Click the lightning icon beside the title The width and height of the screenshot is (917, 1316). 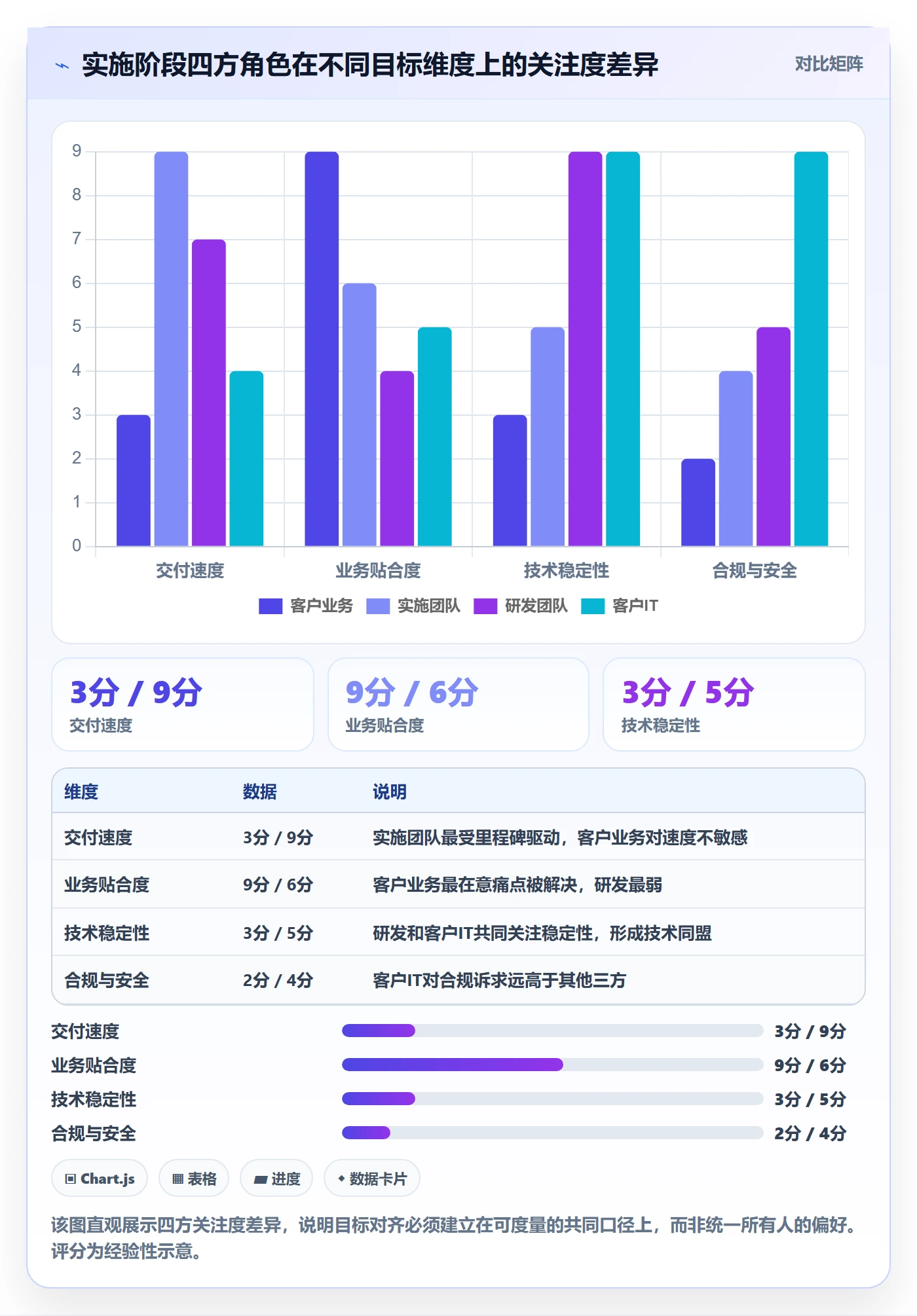pos(62,65)
